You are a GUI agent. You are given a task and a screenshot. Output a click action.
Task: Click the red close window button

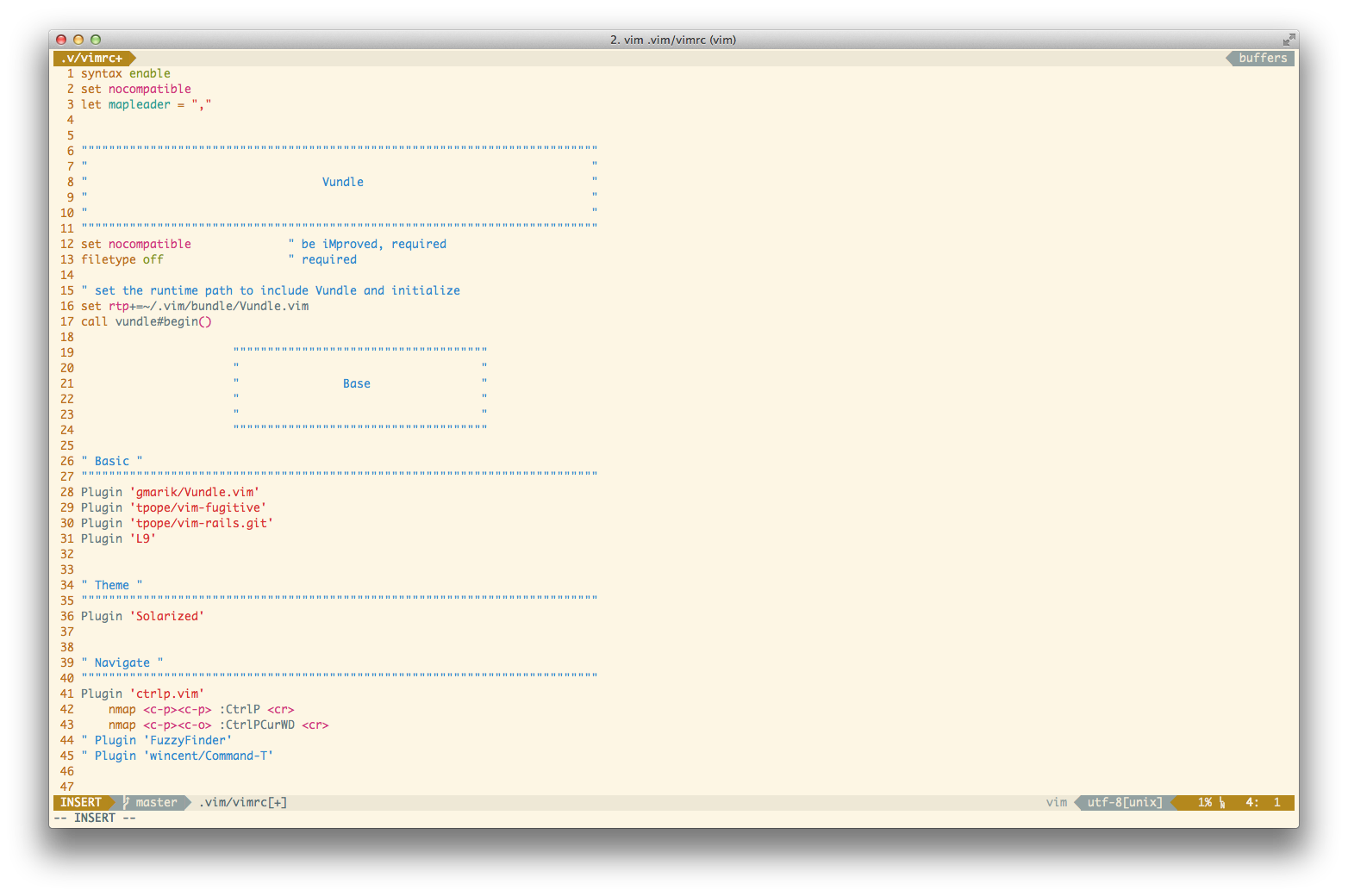(61, 40)
